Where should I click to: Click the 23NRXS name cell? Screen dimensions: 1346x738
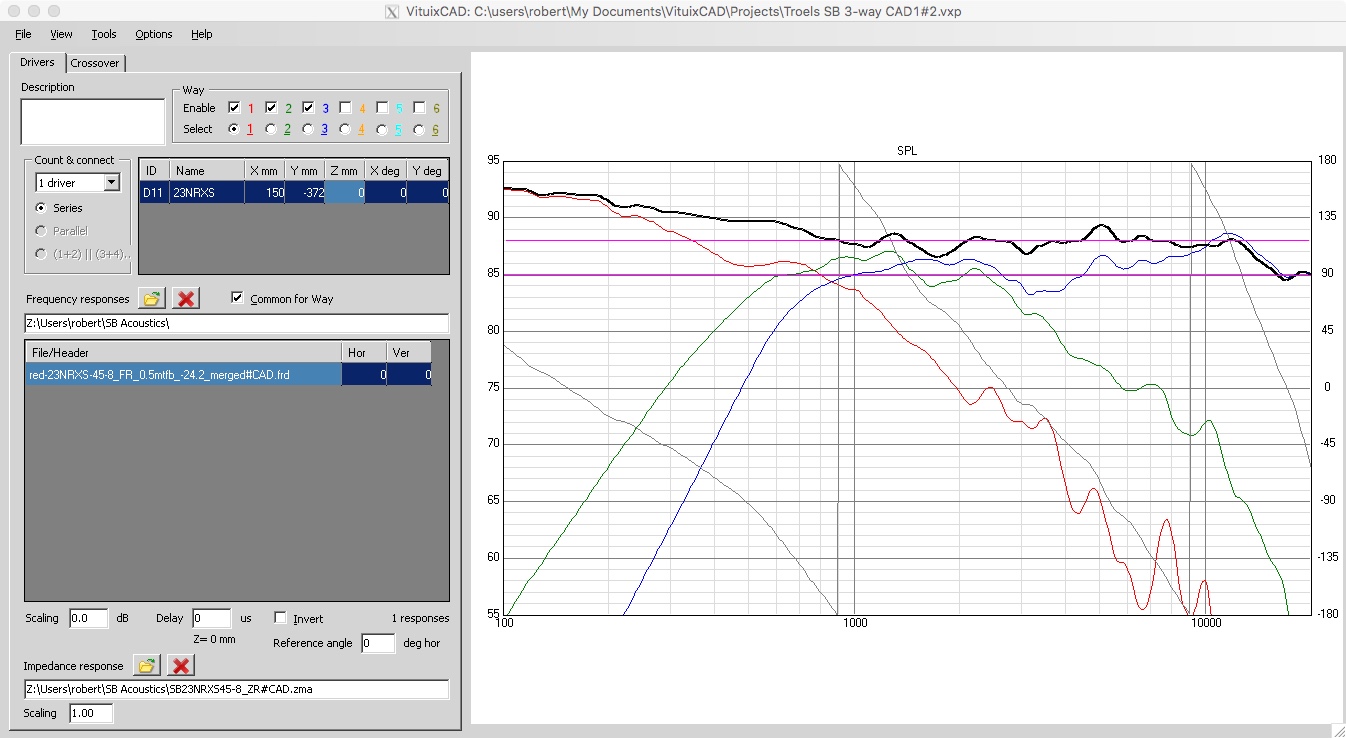(x=207, y=193)
